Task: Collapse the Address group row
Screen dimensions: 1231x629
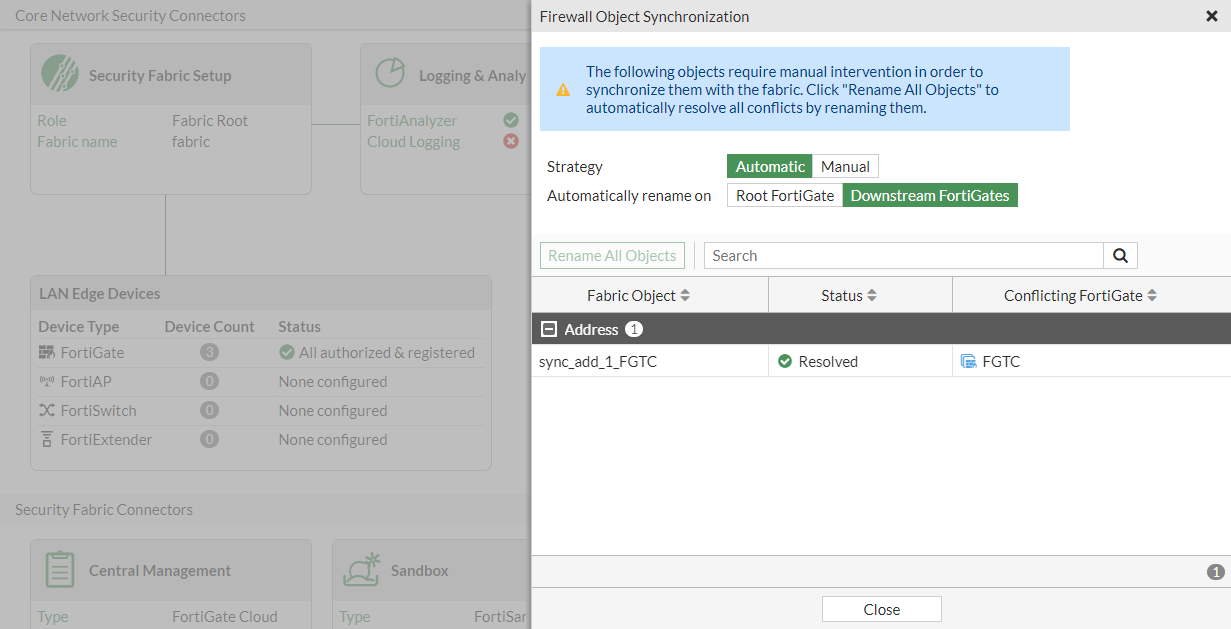Action: point(548,329)
